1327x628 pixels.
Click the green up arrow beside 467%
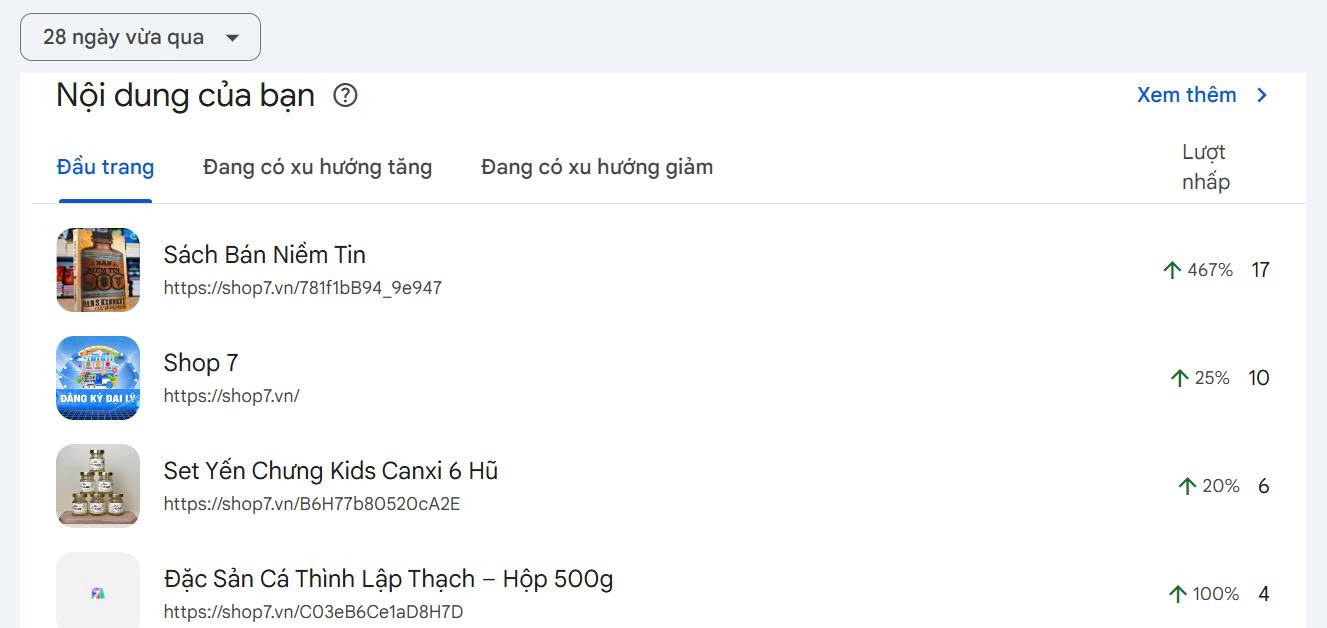click(x=1174, y=268)
